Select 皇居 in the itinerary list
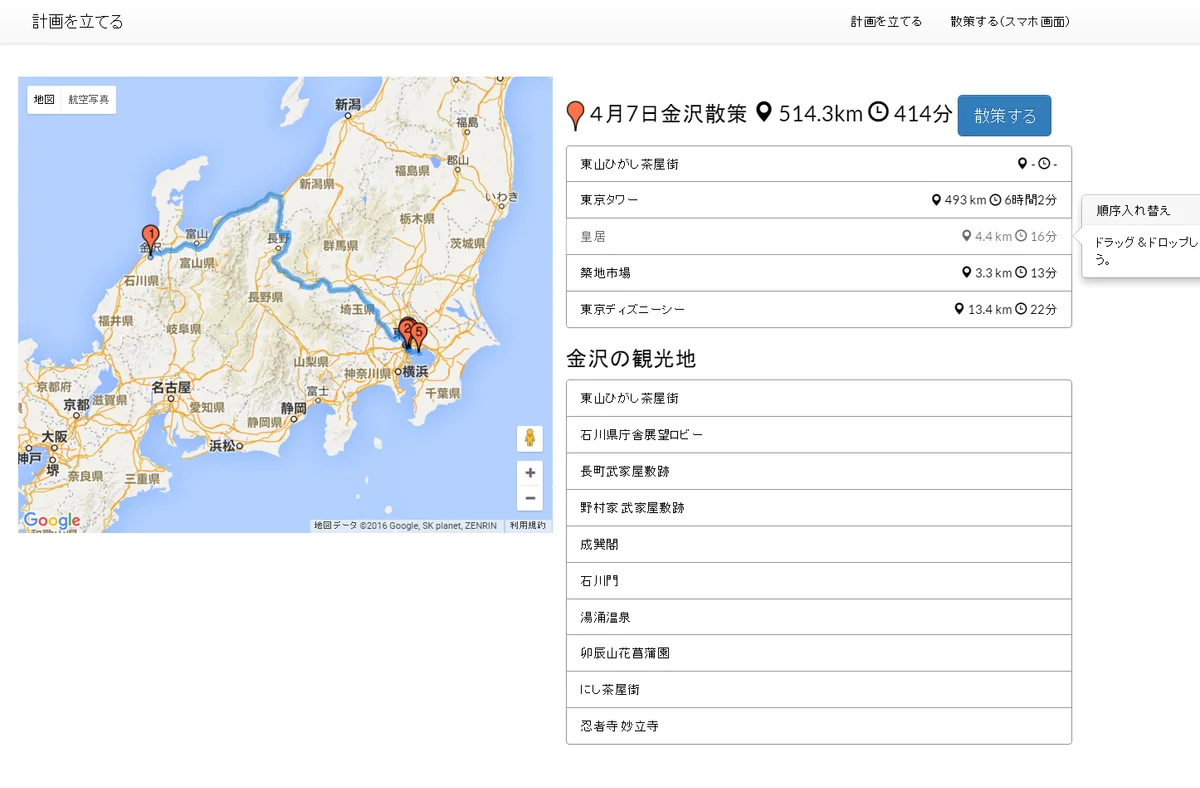The height and width of the screenshot is (788, 1200). click(819, 237)
